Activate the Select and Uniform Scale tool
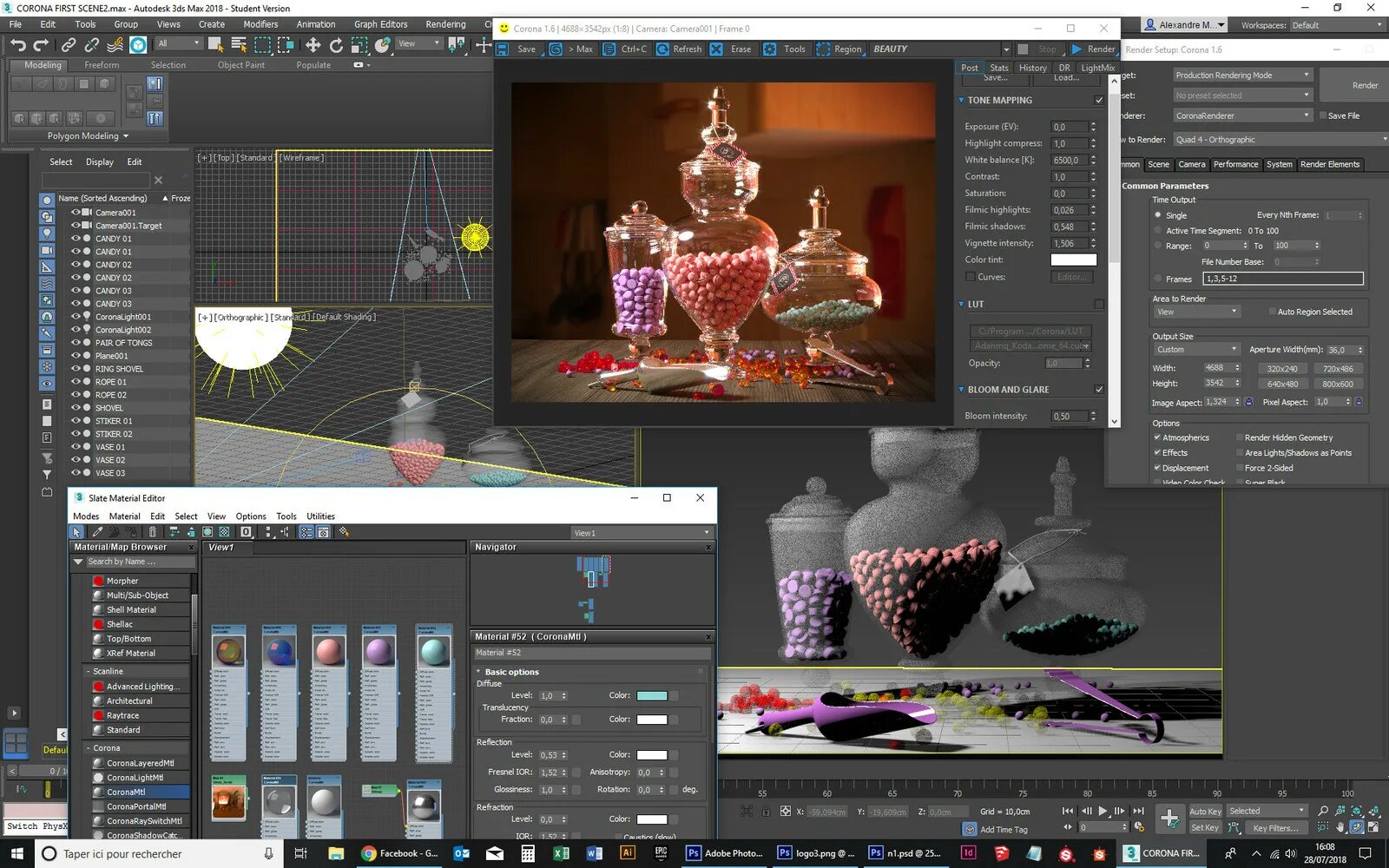Image resolution: width=1389 pixels, height=868 pixels. [359, 44]
